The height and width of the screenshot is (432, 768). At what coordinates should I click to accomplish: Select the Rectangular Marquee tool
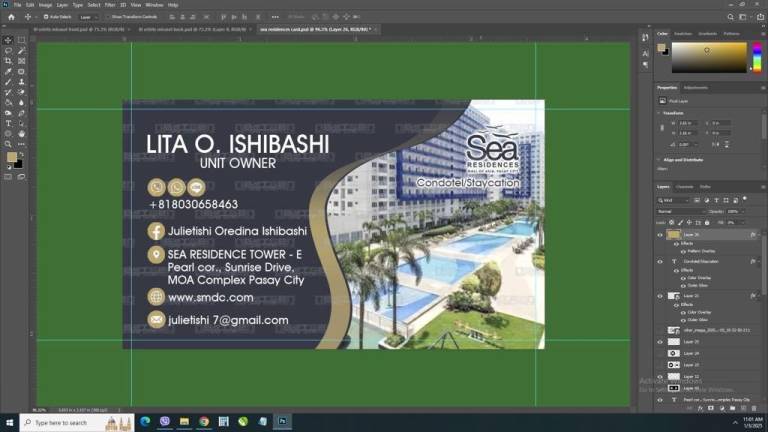(22, 40)
